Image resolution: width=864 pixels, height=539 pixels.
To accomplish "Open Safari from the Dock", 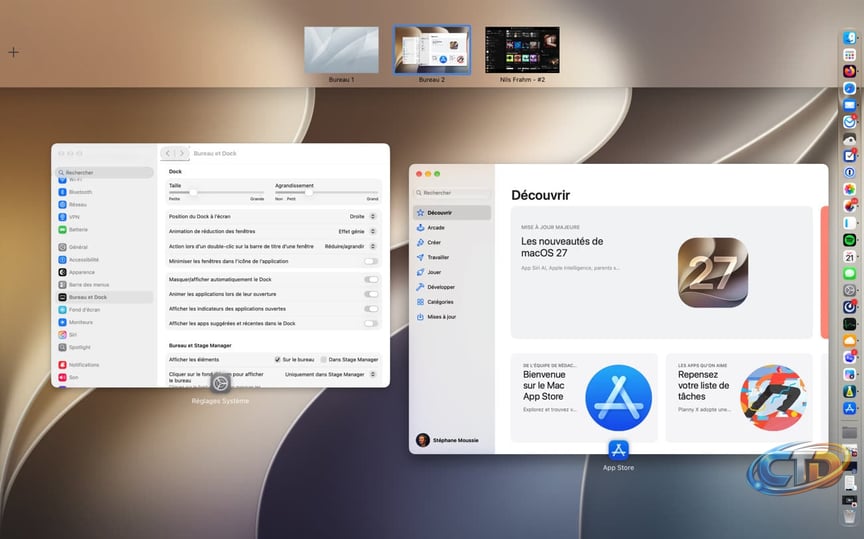I will [x=849, y=88].
